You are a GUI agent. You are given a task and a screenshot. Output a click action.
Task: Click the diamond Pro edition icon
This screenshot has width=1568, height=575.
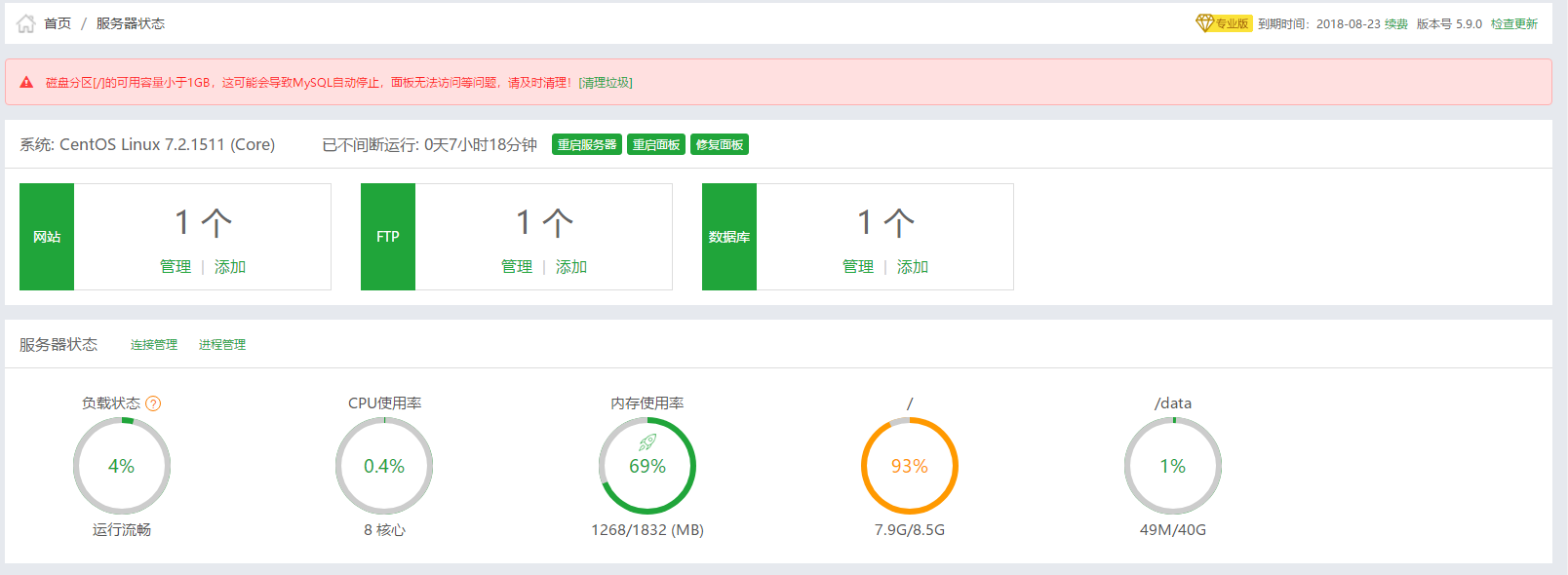pos(1204,22)
